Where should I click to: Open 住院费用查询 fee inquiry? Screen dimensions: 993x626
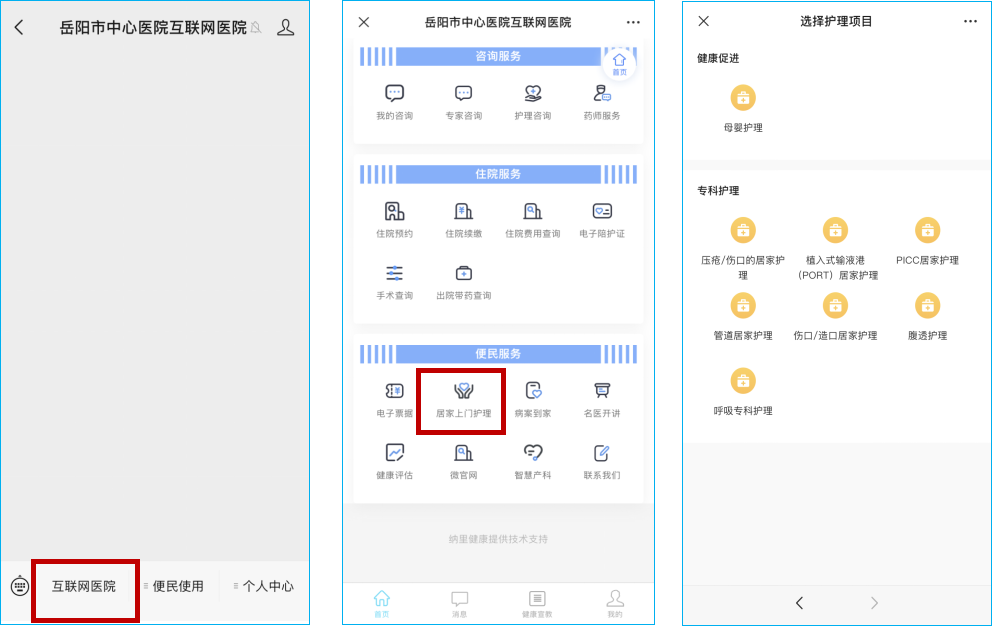[x=533, y=220]
